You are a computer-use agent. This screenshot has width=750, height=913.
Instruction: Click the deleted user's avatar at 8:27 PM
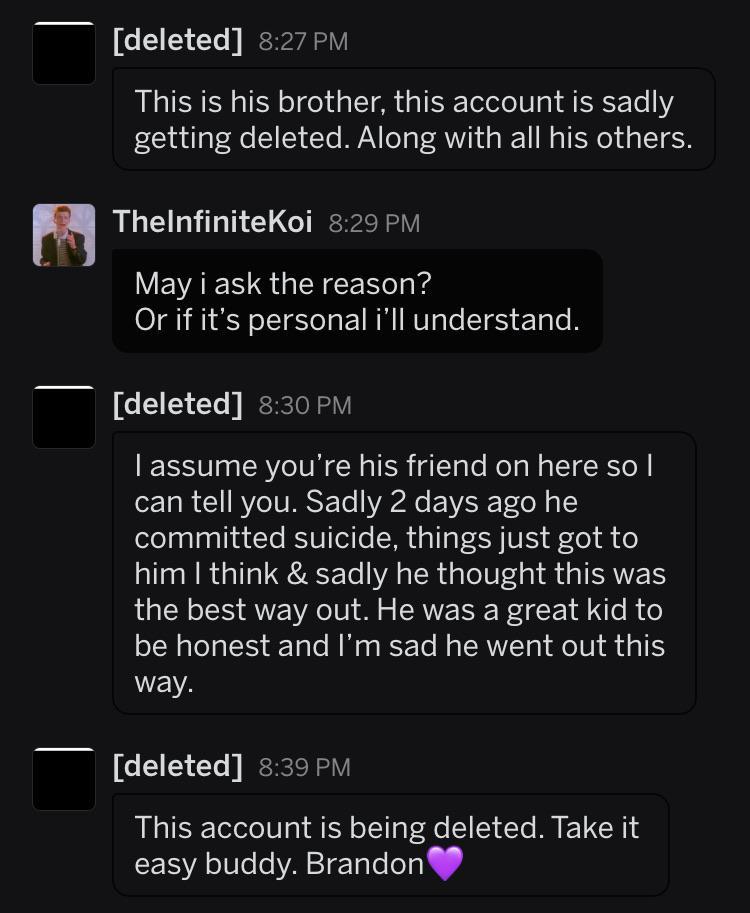pos(64,53)
